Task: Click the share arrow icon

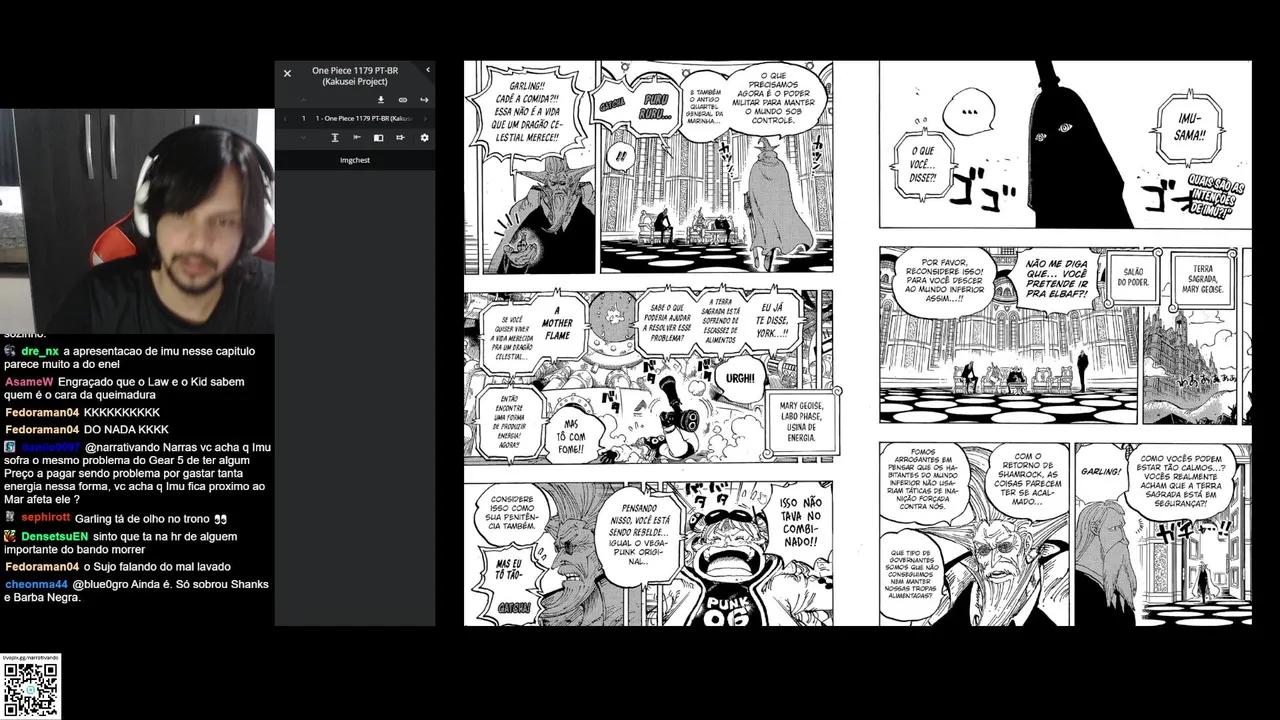Action: click(x=424, y=100)
